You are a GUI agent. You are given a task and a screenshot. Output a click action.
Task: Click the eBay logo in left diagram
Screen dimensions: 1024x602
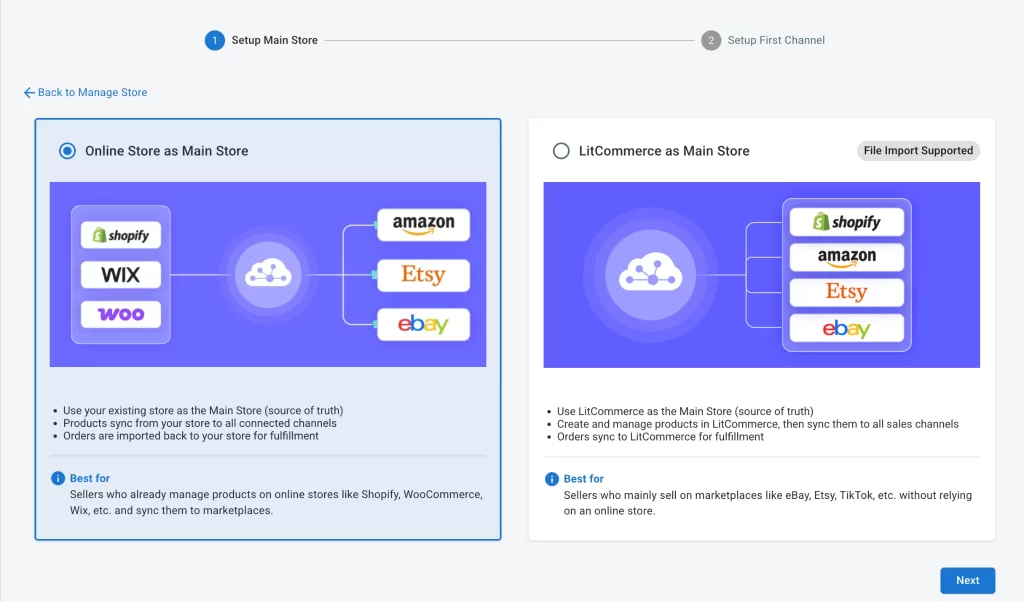click(423, 325)
